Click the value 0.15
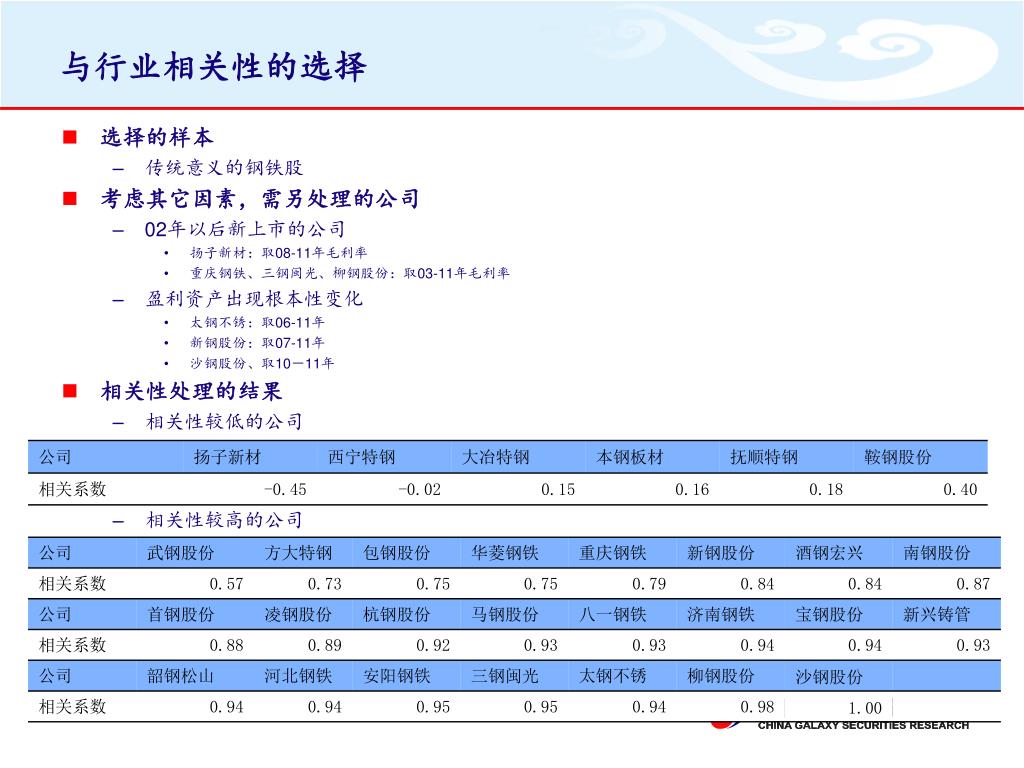Viewport: 1024px width, 768px height. tap(558, 489)
